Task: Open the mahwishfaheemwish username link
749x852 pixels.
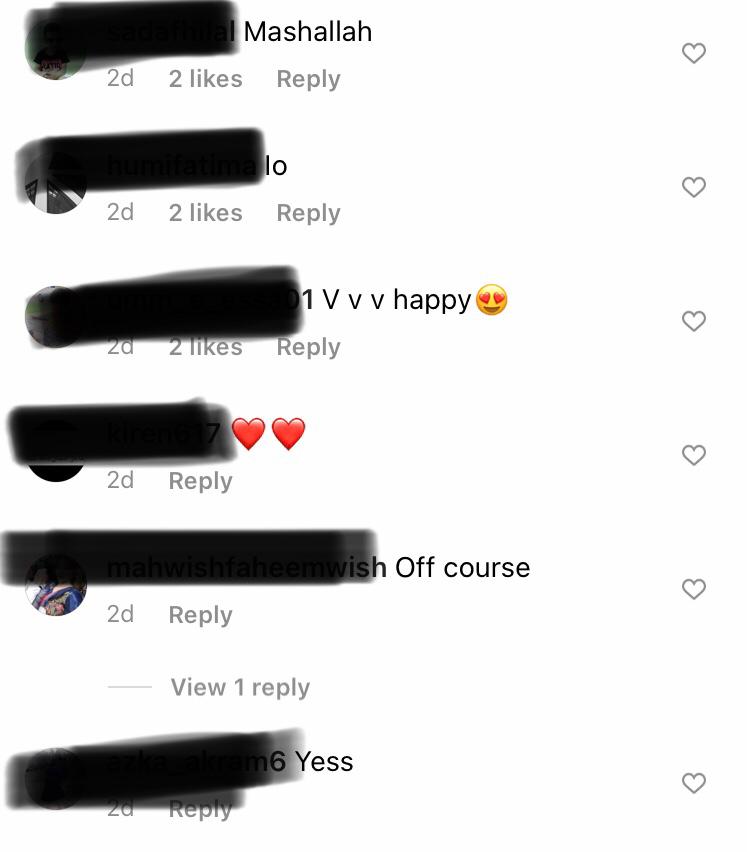Action: pyautogui.click(x=247, y=568)
